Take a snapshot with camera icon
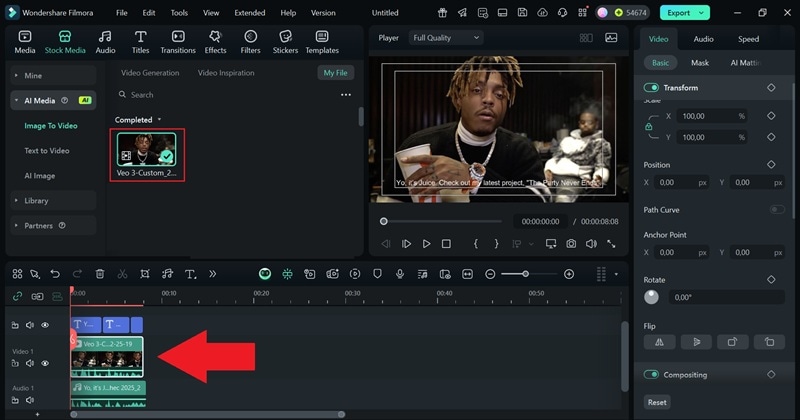The width and height of the screenshot is (800, 420). [x=571, y=244]
